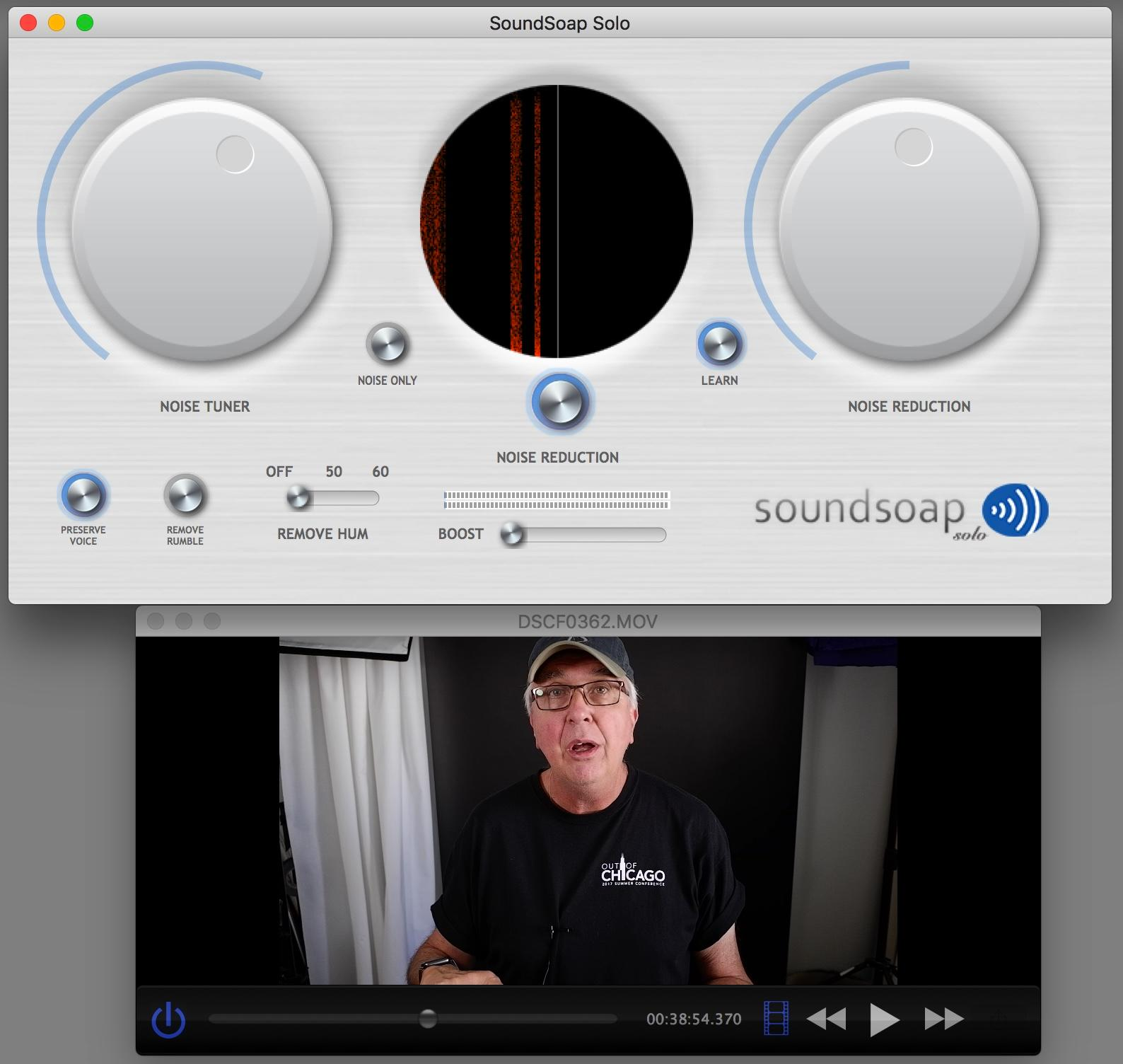Image resolution: width=1123 pixels, height=1064 pixels.
Task: Minimize the SoundSoap Solo window
Action: (x=57, y=23)
